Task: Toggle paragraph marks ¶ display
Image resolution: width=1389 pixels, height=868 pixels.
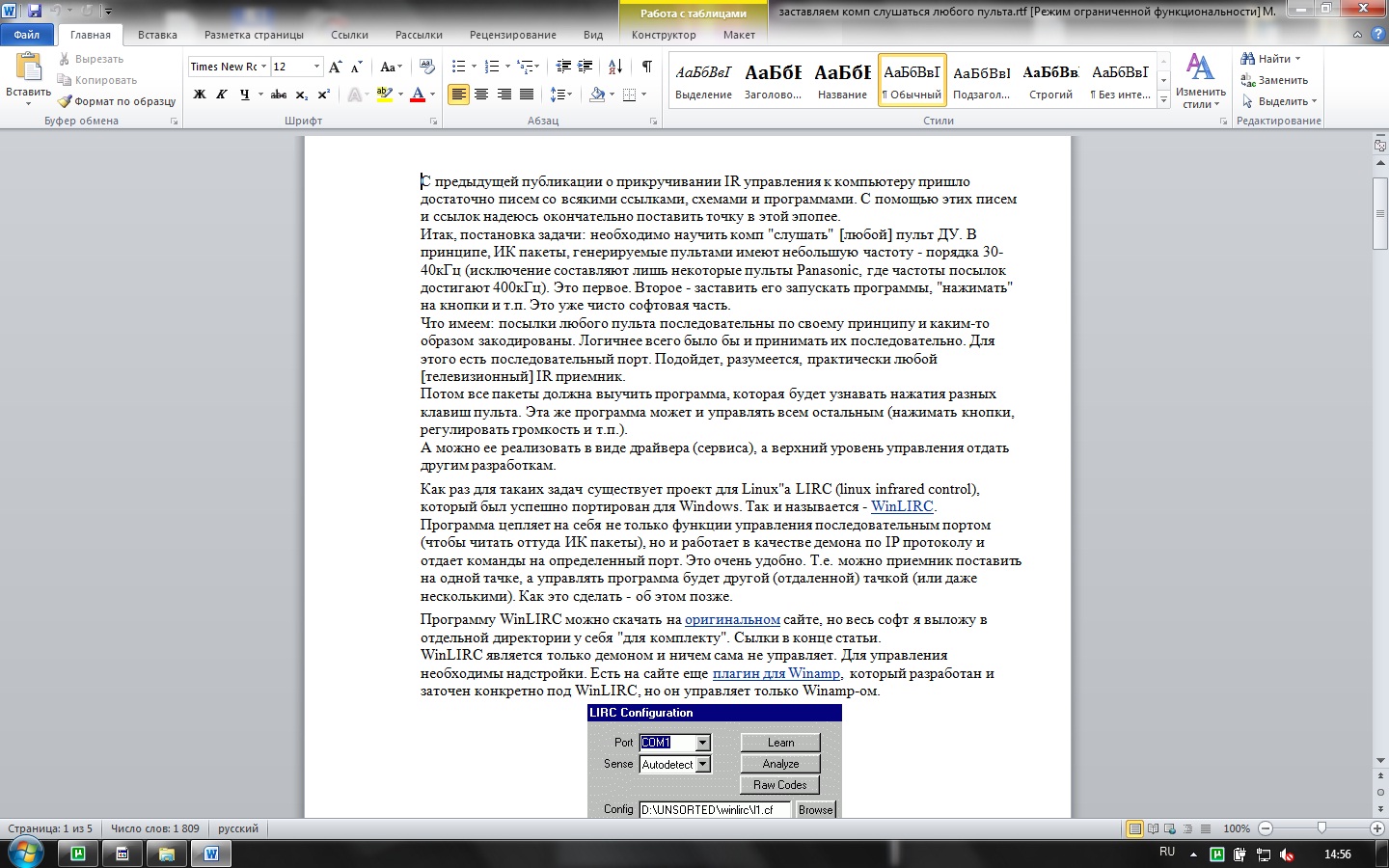Action: click(646, 67)
